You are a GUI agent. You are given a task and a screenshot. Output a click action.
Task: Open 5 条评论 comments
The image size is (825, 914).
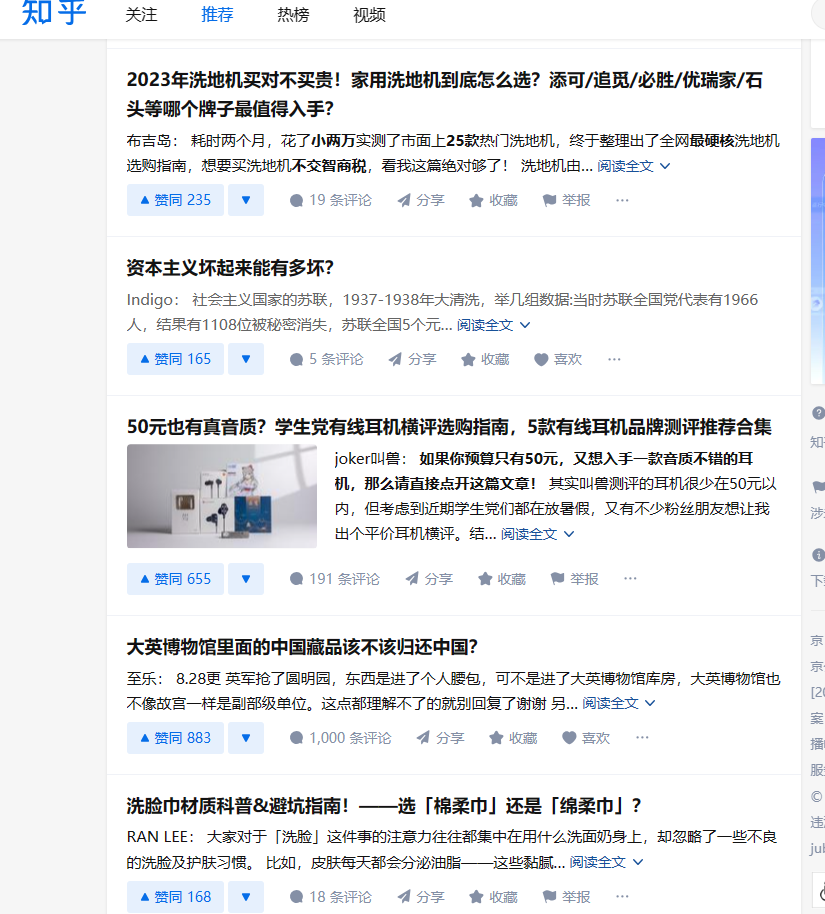tap(327, 359)
